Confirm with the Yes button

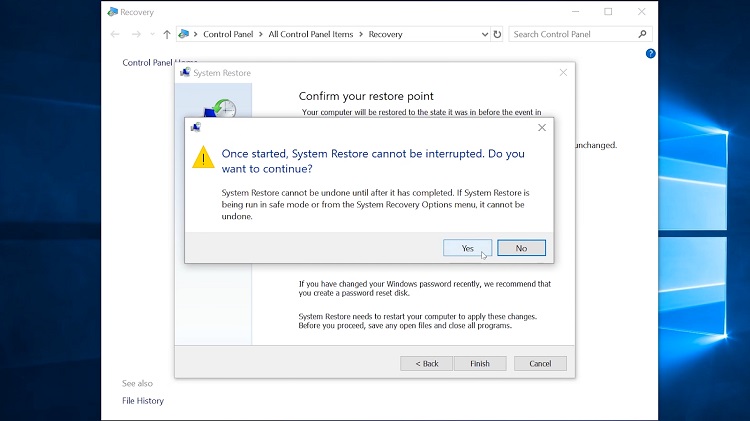467,248
